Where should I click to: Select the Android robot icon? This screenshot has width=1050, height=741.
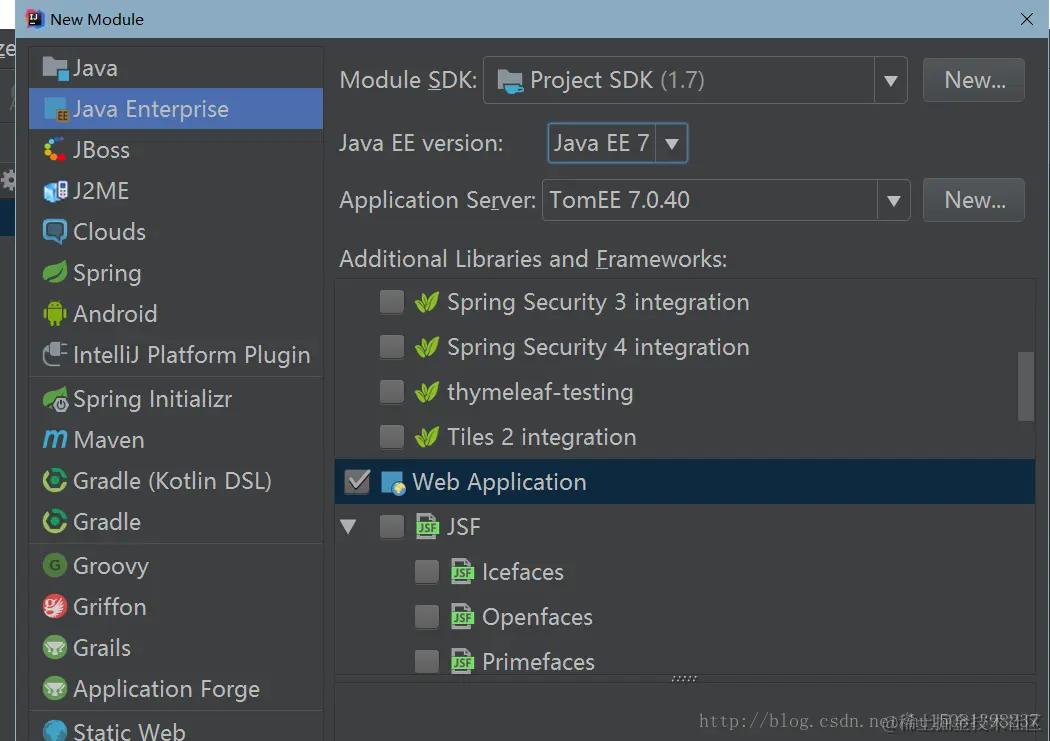pos(55,313)
